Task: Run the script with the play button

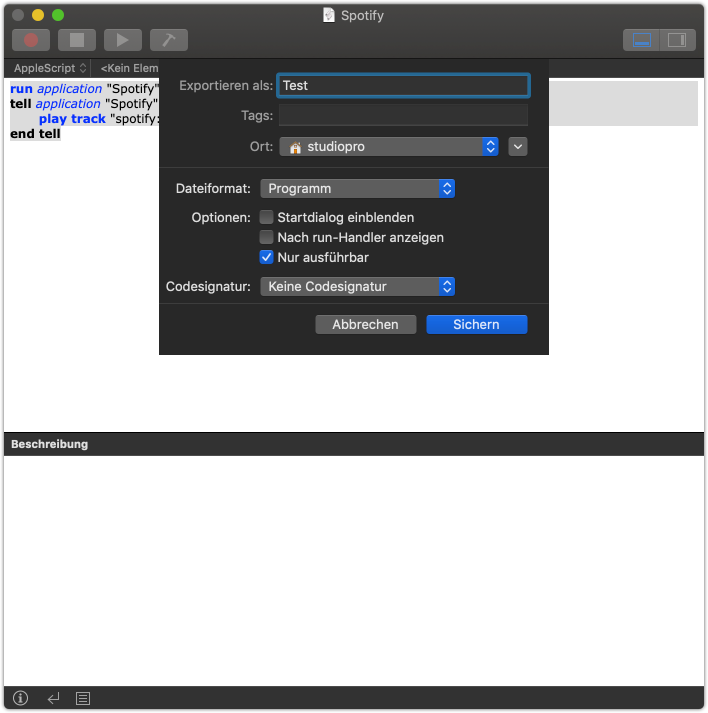Action: point(123,40)
